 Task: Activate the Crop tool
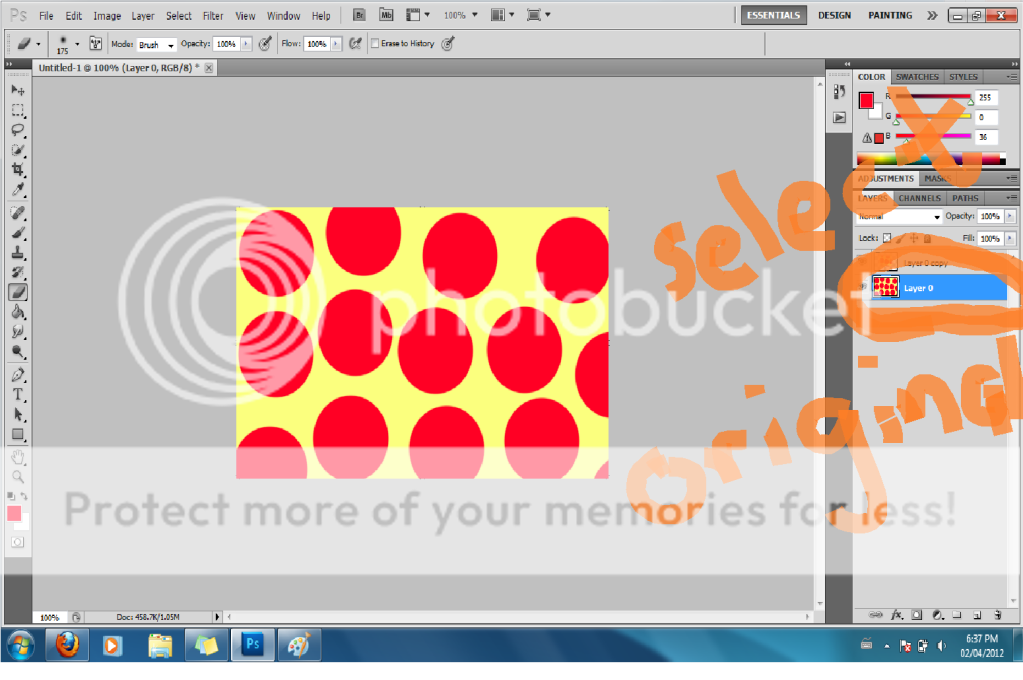(x=18, y=170)
